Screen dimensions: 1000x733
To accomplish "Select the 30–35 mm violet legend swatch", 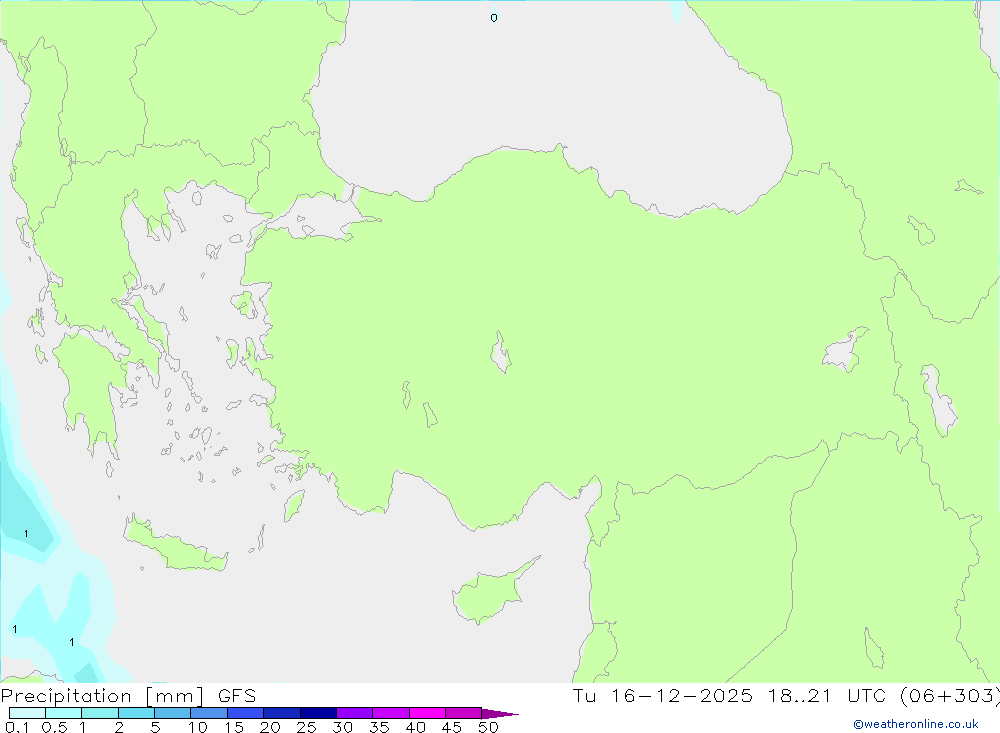I will click(354, 713).
